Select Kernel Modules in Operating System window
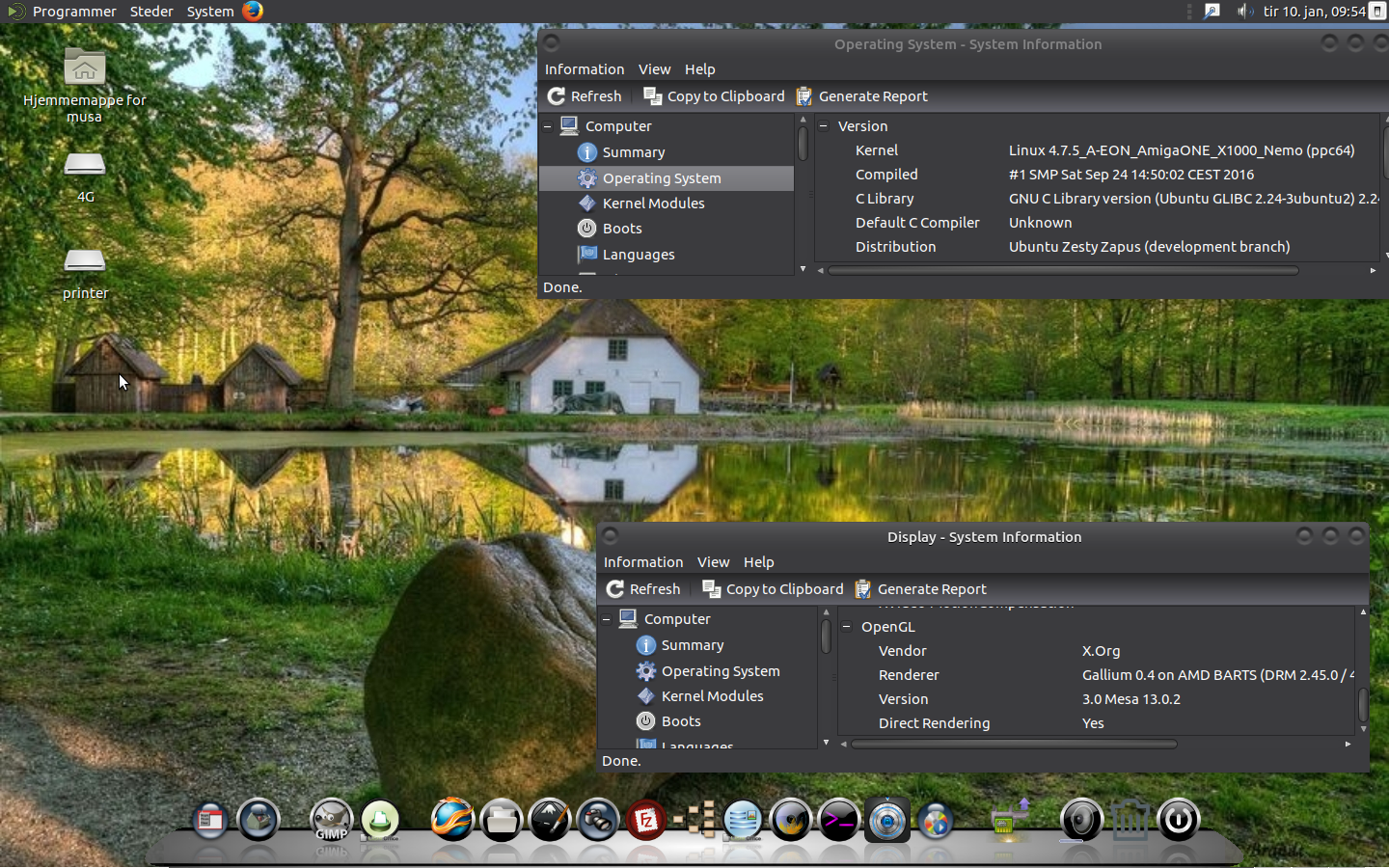 coord(653,203)
